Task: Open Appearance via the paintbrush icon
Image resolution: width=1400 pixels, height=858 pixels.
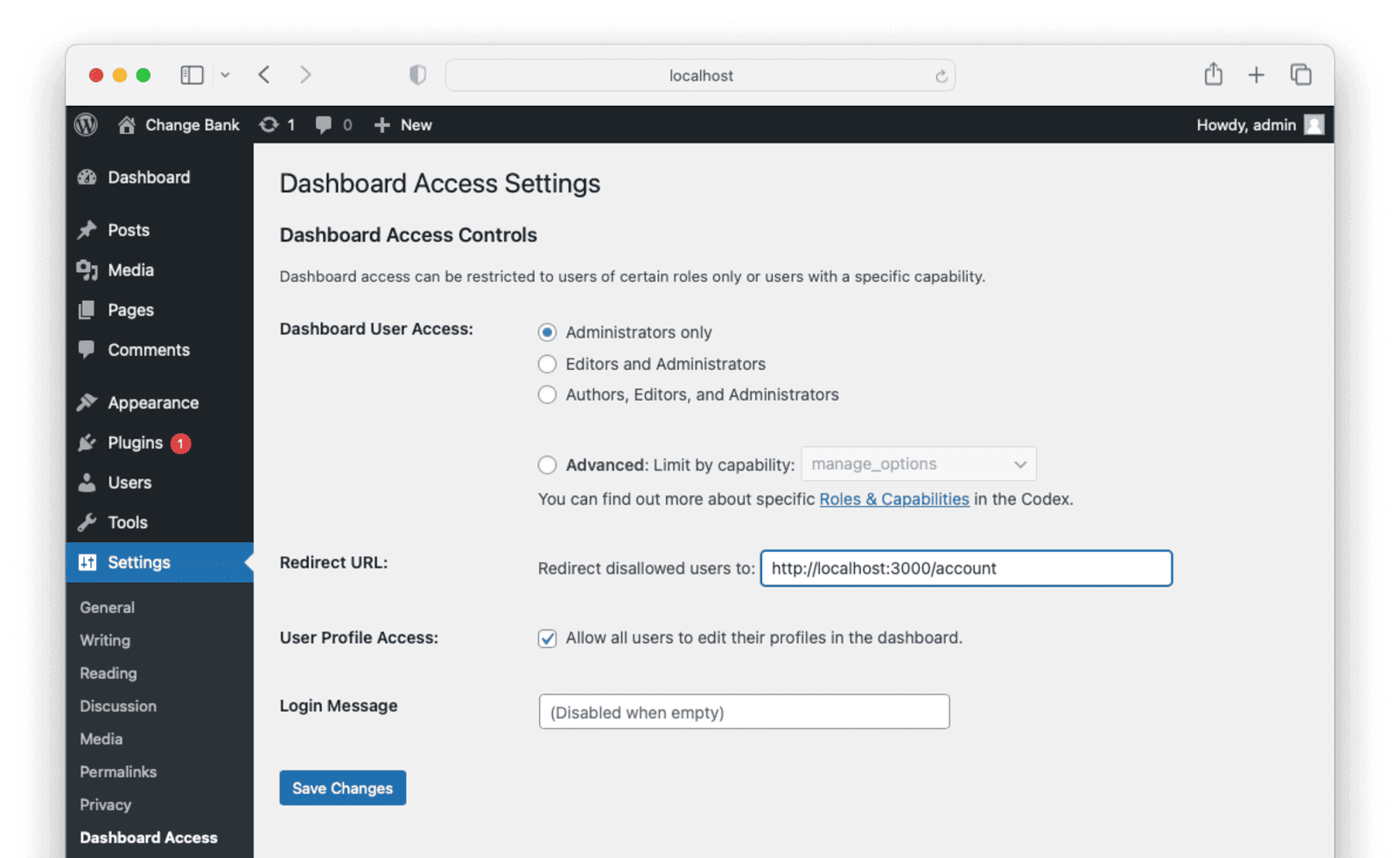Action: pos(87,401)
